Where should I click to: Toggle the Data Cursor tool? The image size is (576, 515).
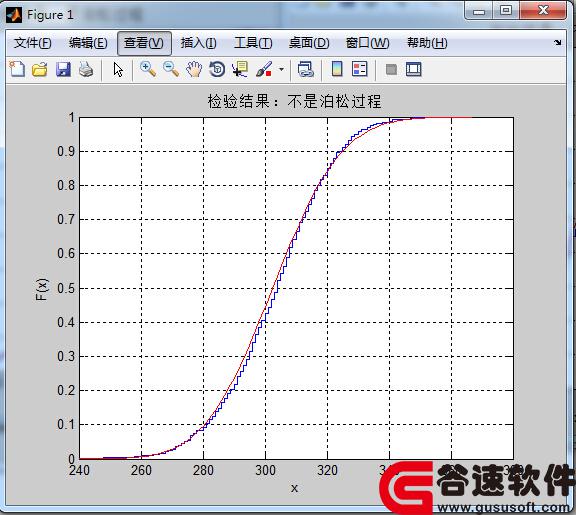[x=240, y=69]
